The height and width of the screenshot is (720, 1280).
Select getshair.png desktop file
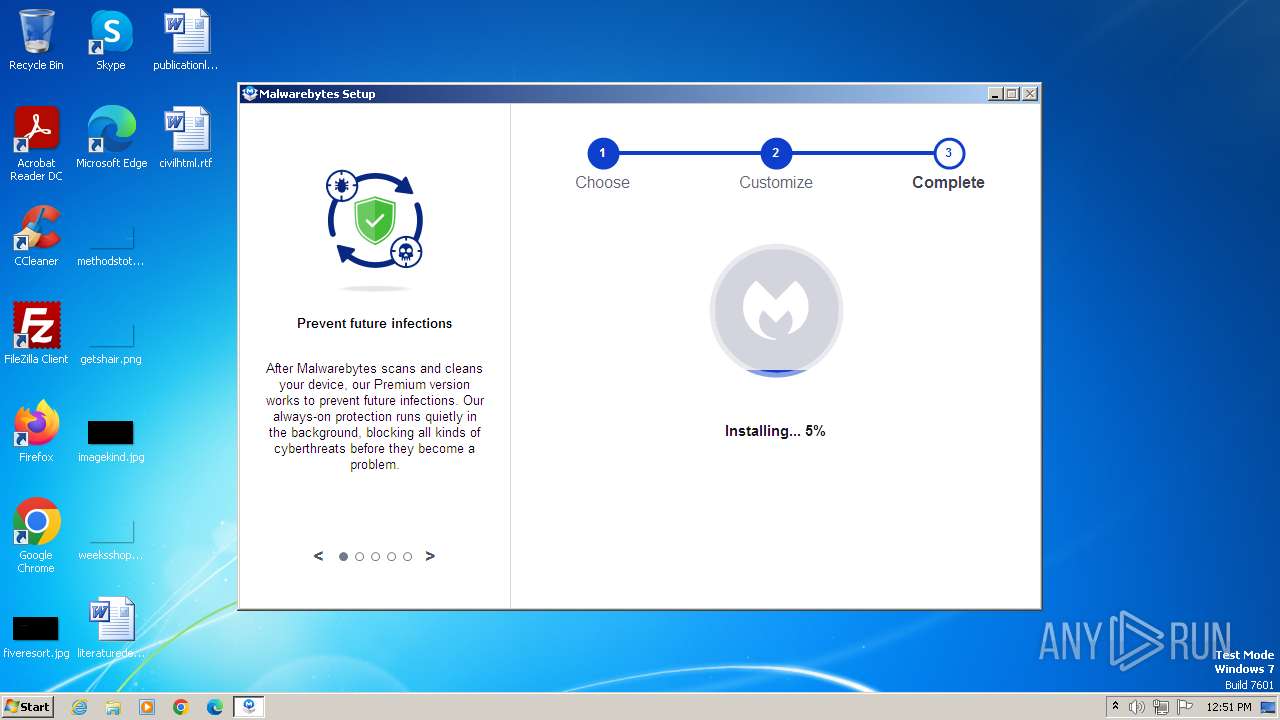110,343
